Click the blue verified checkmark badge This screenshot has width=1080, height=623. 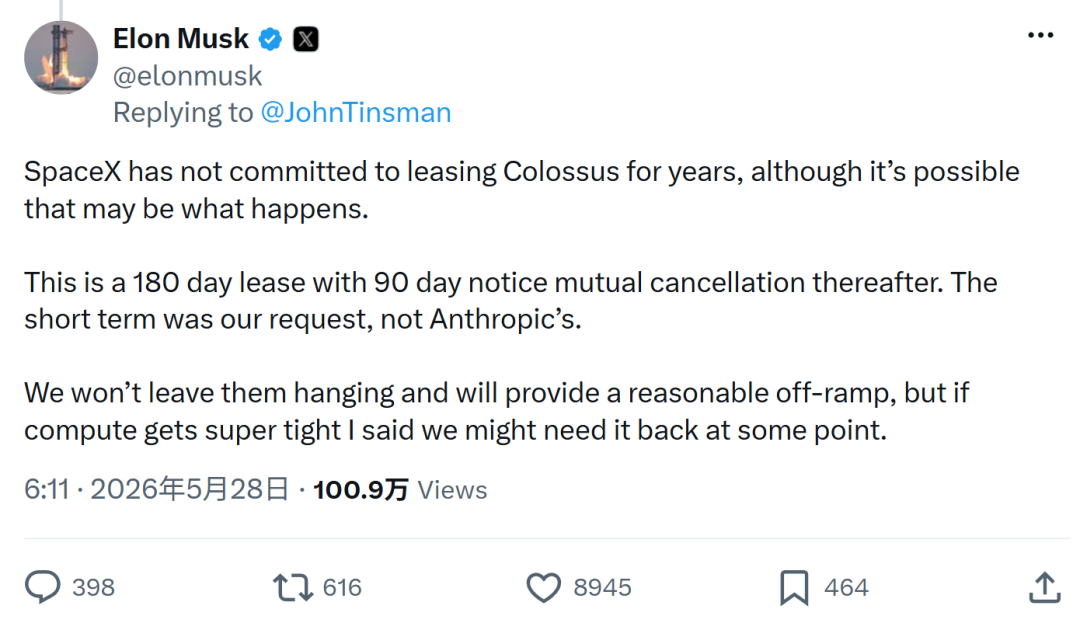tap(270, 39)
